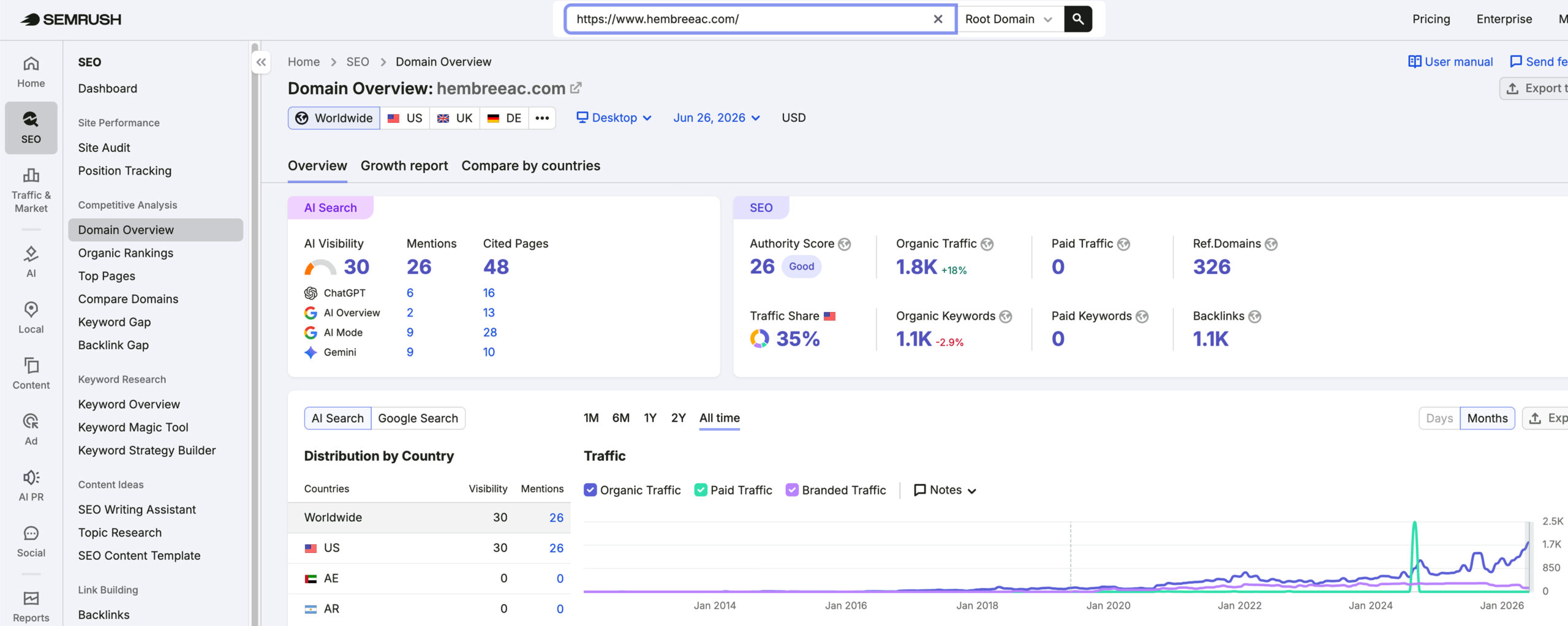Open the Pricing link

[1431, 19]
